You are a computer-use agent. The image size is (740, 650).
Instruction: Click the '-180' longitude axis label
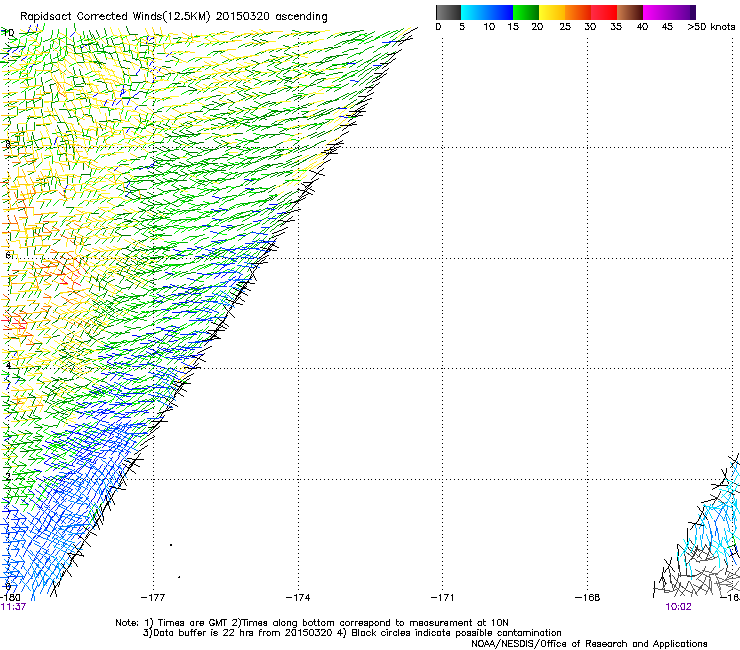point(10,598)
